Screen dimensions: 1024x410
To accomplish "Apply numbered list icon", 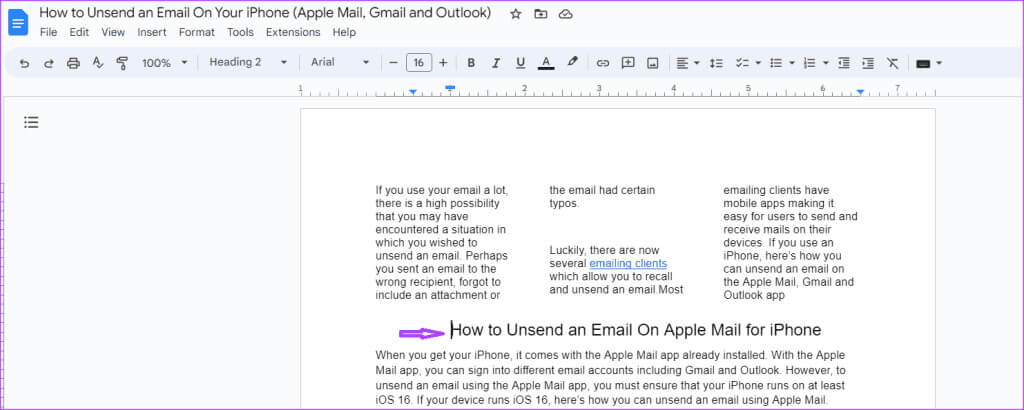I will 810,63.
